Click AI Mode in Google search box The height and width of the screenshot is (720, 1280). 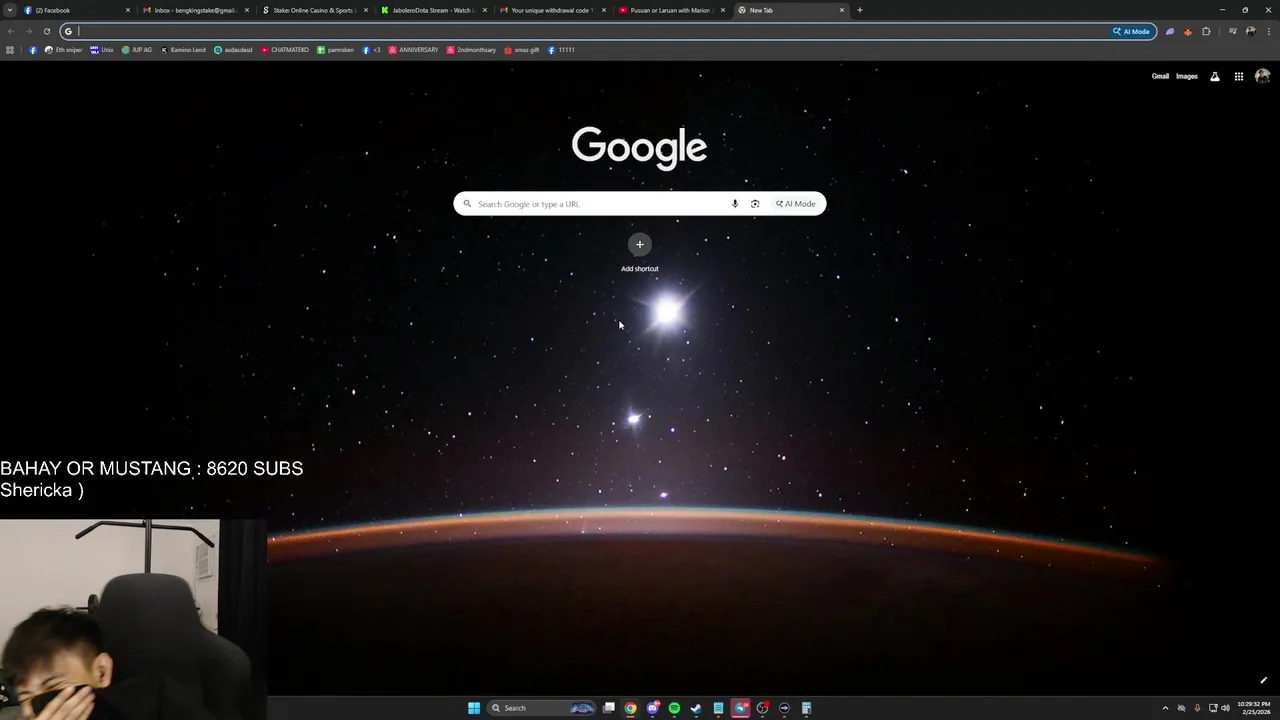[796, 204]
